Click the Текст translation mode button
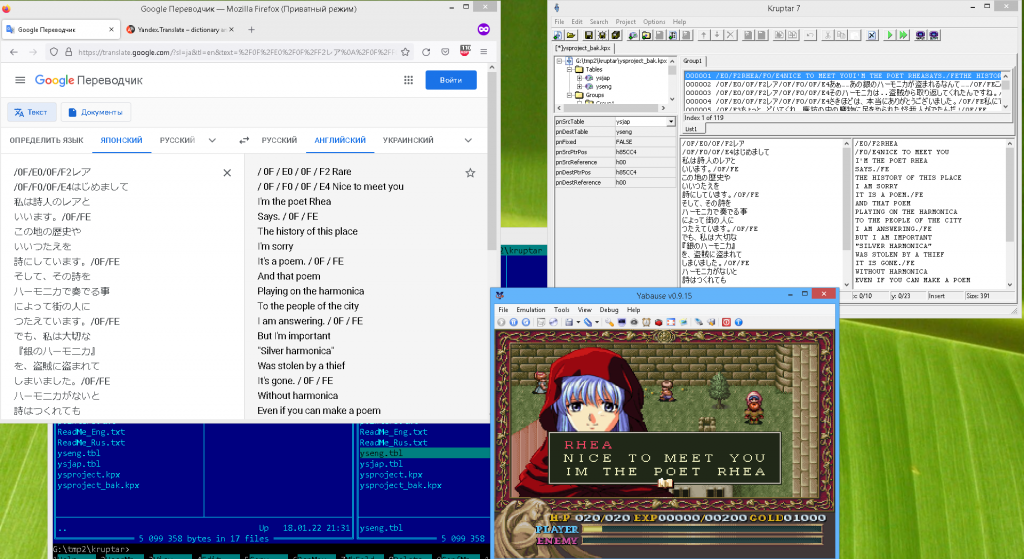 click(31, 112)
